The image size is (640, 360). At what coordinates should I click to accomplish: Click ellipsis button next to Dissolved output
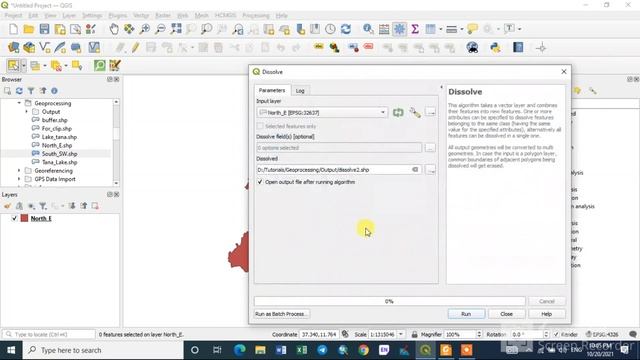430,169
